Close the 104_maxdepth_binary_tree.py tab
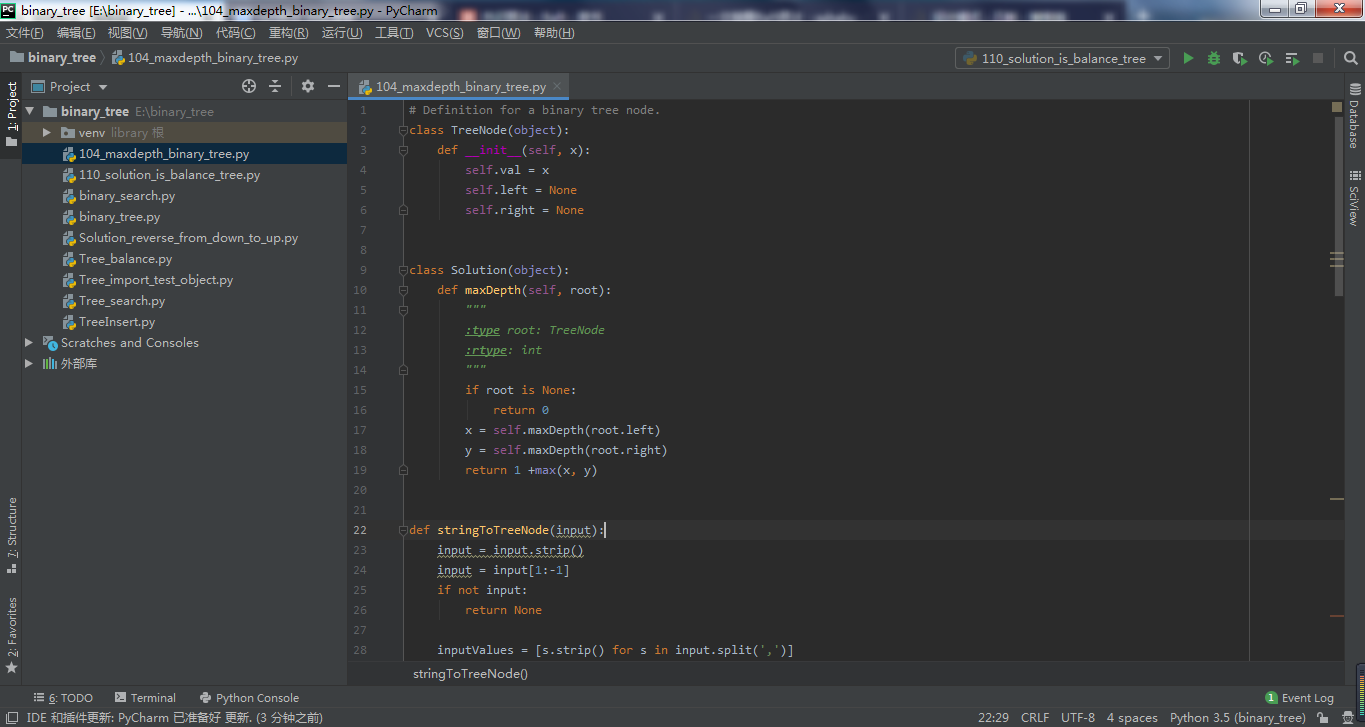Image resolution: width=1365 pixels, height=727 pixels. point(557,87)
